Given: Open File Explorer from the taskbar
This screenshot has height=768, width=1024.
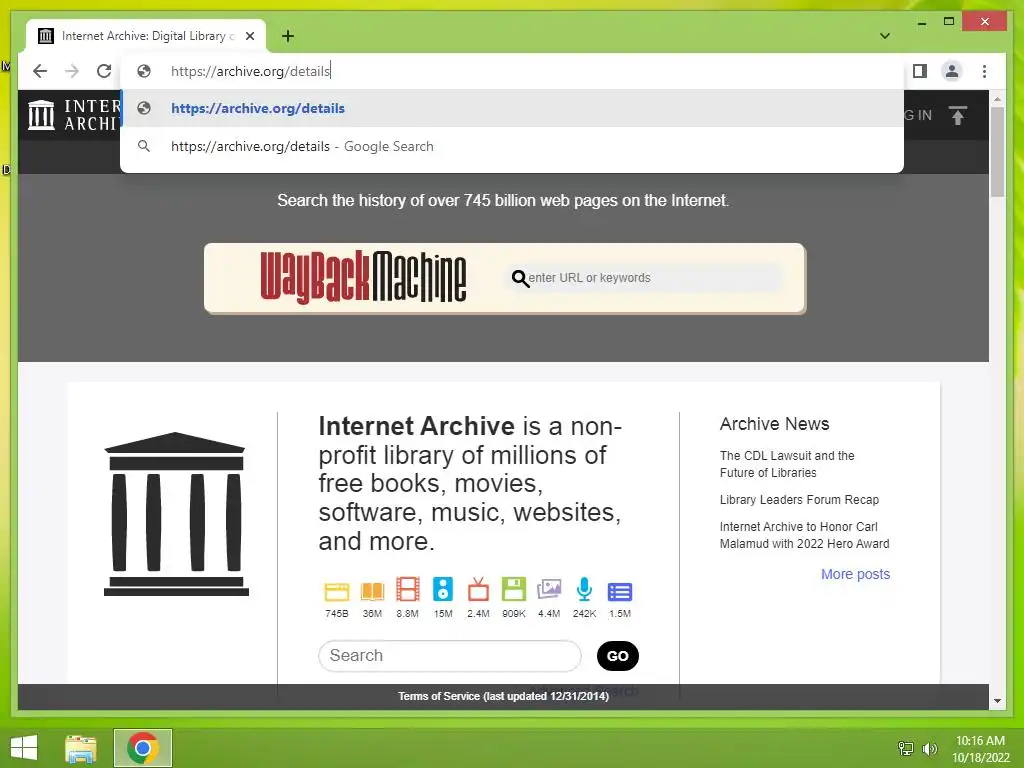Looking at the screenshot, I should (x=81, y=748).
